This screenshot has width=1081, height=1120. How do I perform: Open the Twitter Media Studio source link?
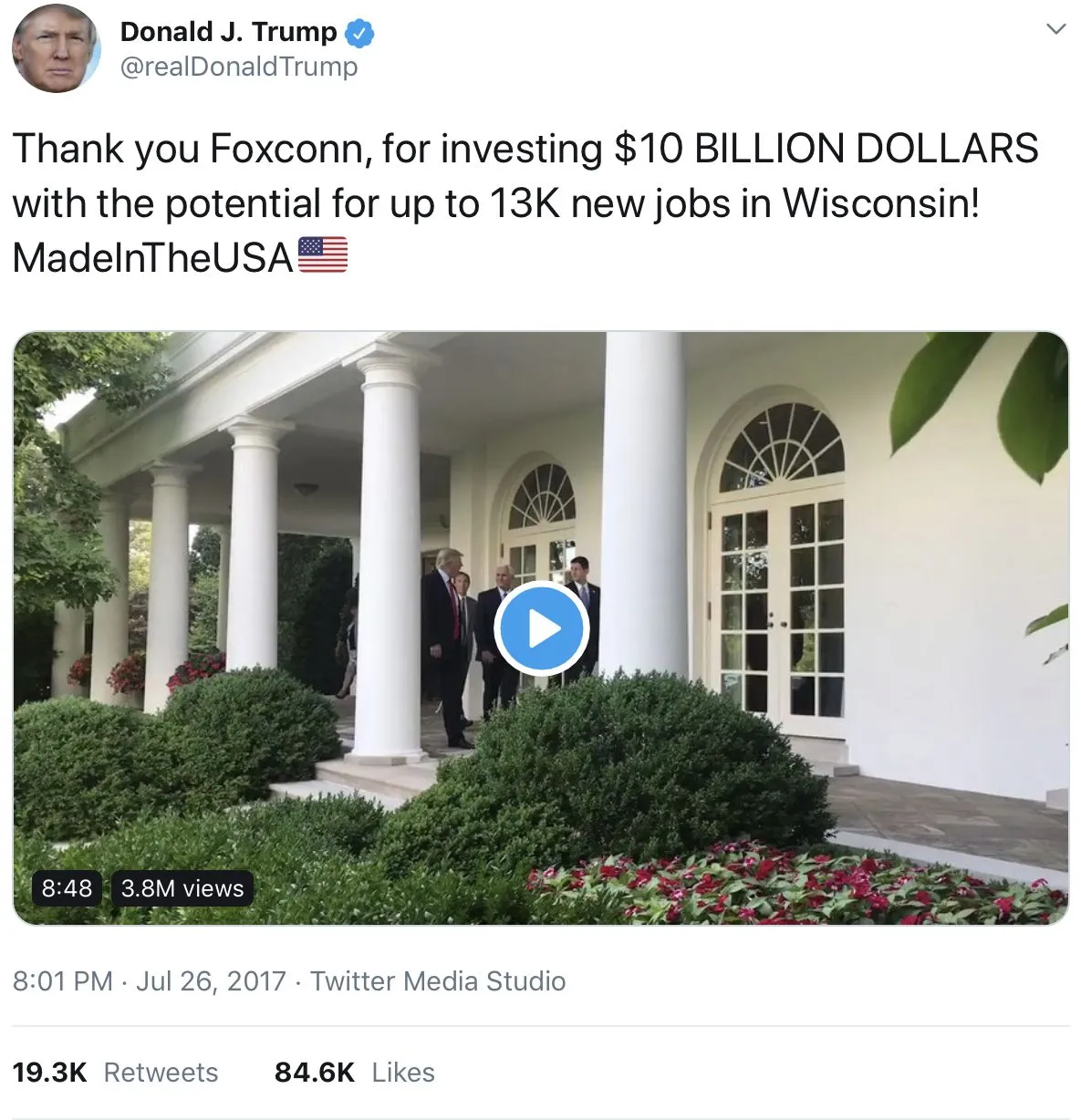click(x=438, y=981)
